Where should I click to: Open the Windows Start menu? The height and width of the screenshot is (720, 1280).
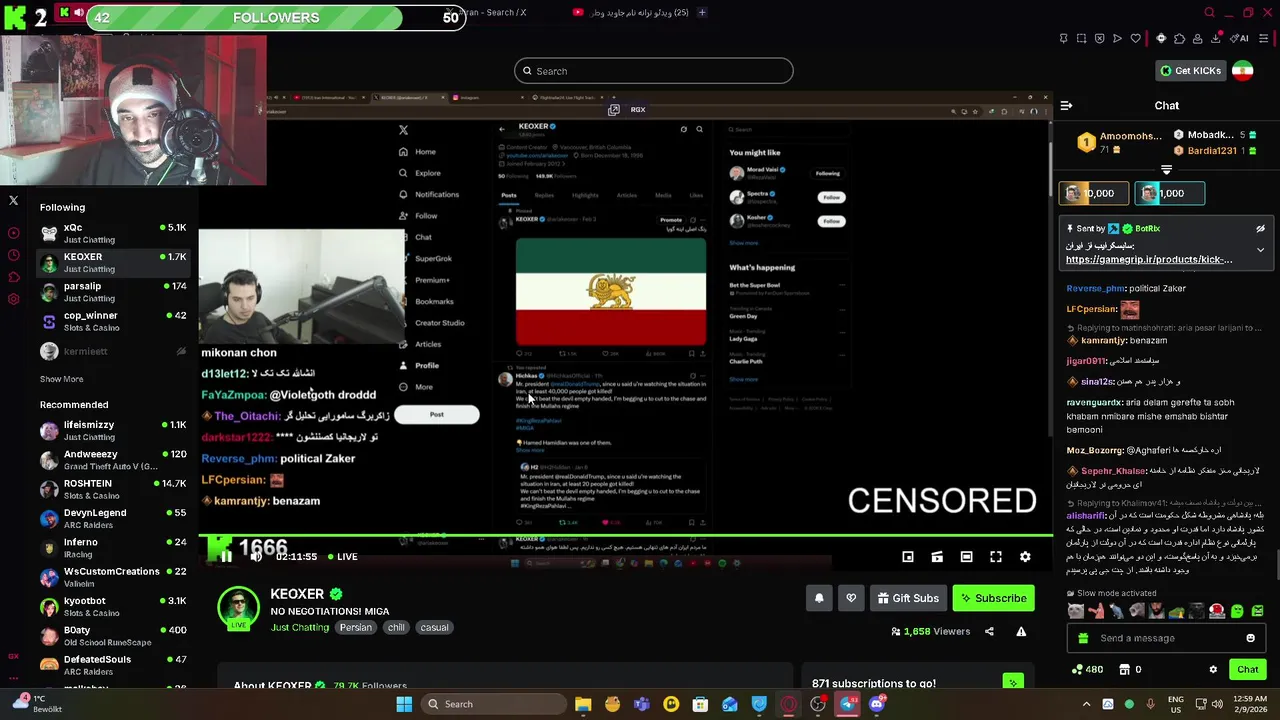point(404,704)
